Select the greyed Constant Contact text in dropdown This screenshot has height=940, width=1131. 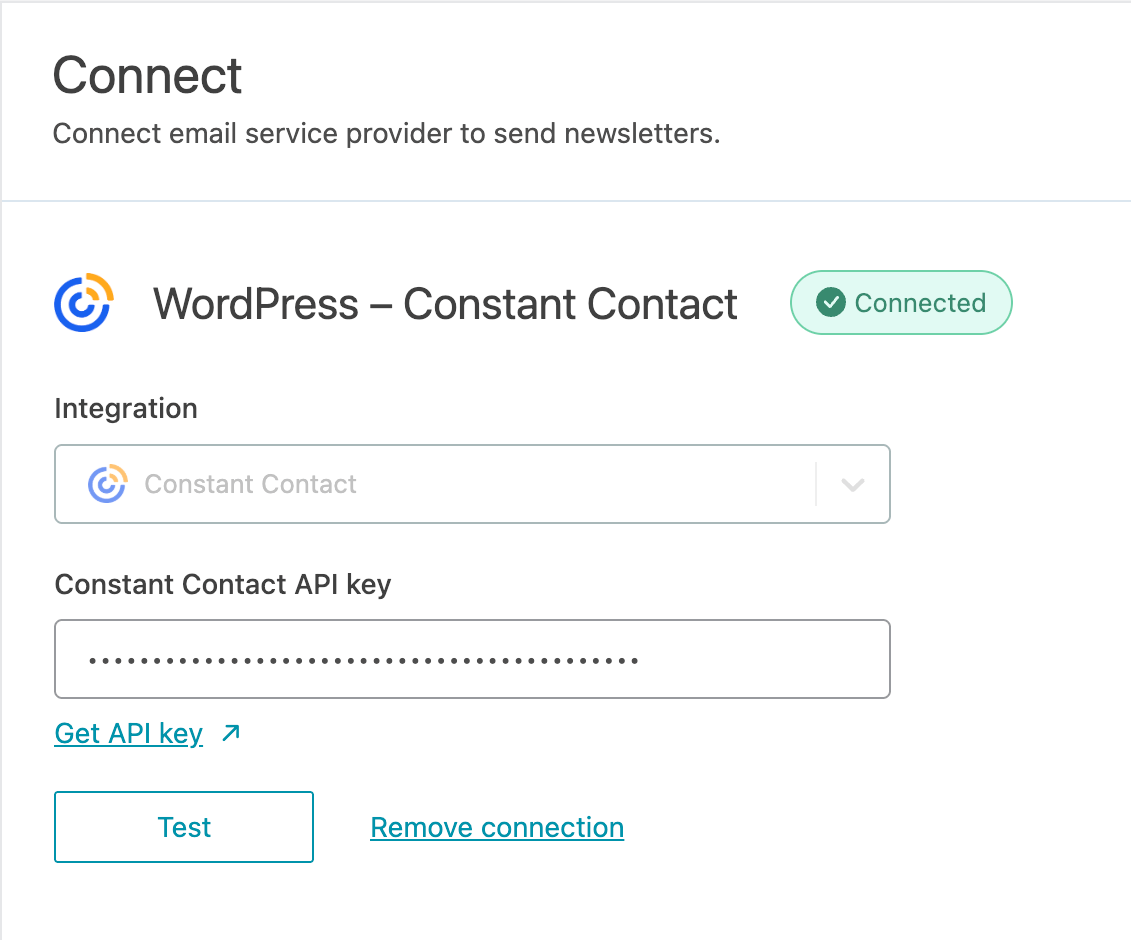click(250, 484)
